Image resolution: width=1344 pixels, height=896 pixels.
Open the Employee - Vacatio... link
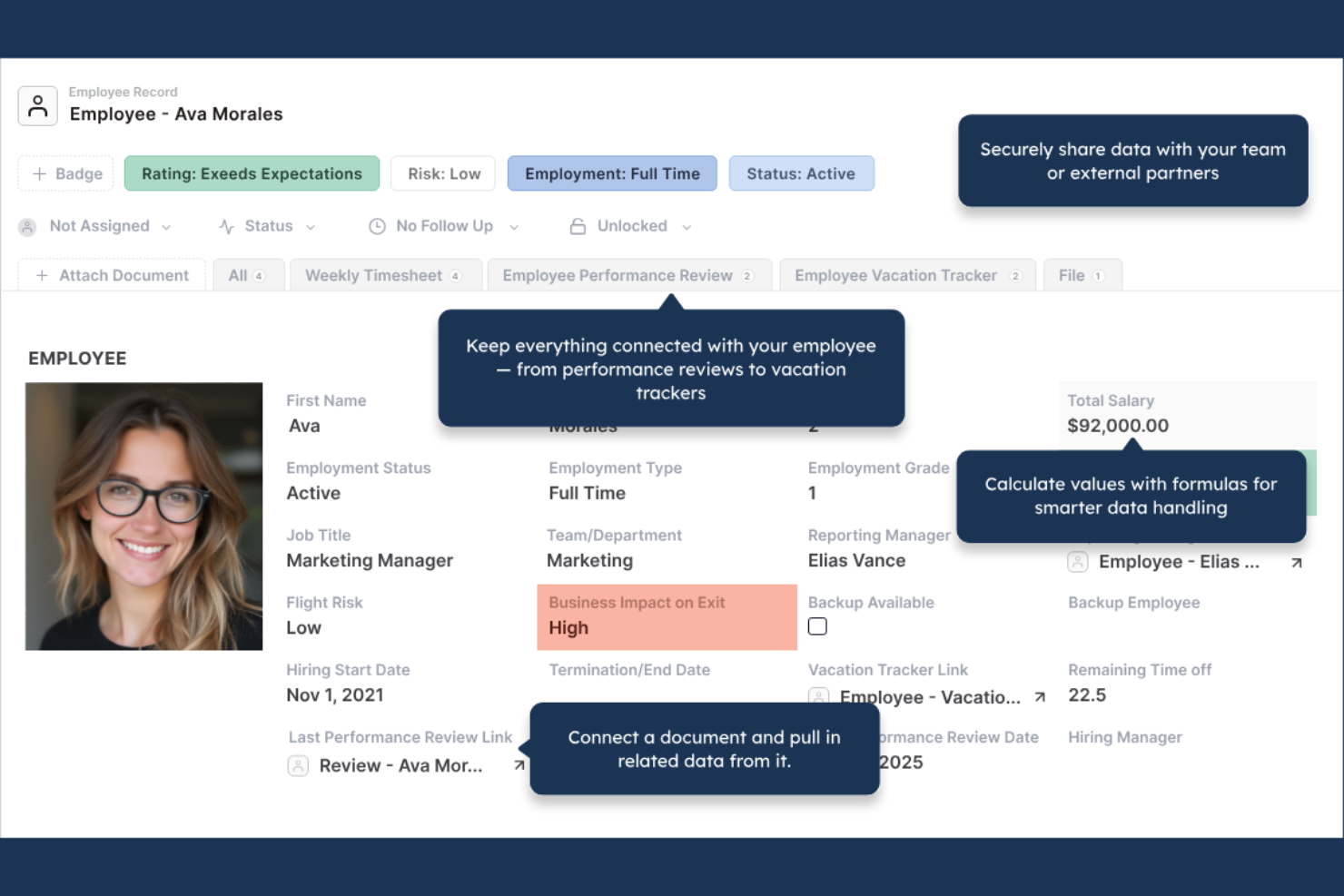coord(930,697)
